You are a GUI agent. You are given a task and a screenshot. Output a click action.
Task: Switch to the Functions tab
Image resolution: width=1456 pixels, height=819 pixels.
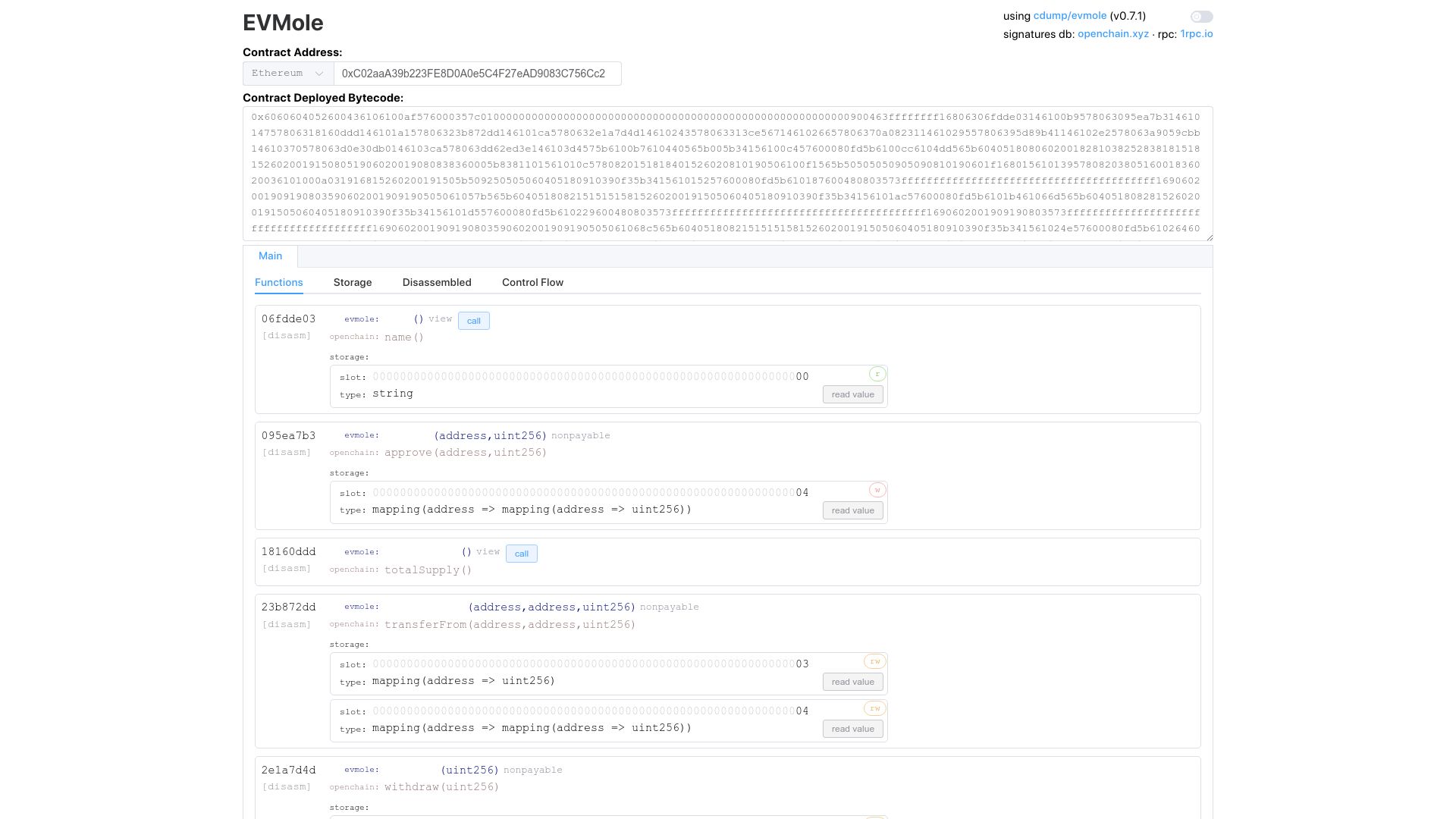point(279,283)
